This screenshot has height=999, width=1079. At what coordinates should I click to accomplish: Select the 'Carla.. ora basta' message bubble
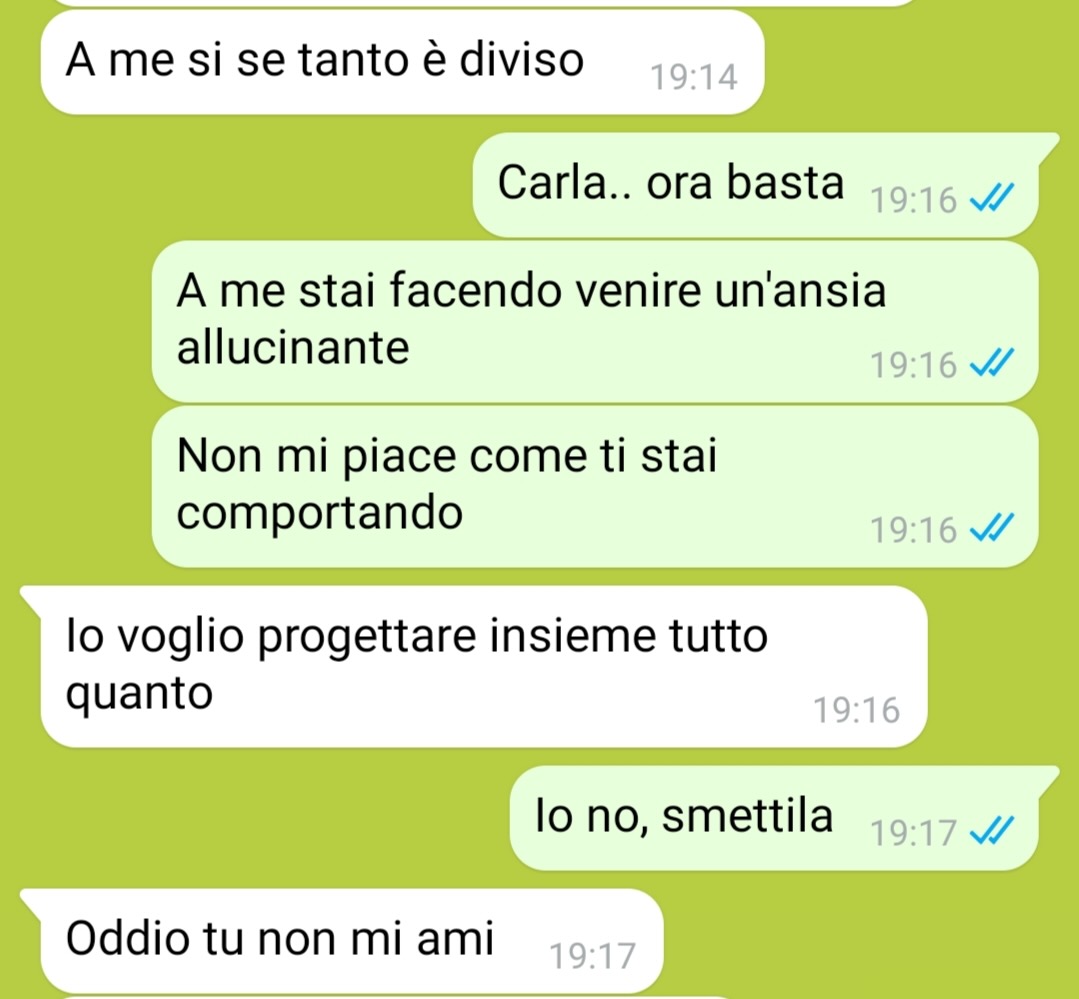[756, 184]
